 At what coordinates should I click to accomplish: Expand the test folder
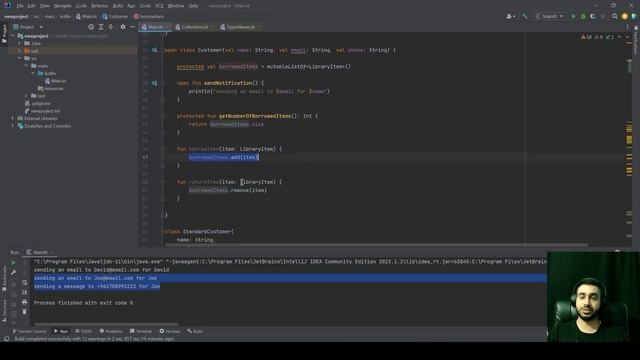tap(26, 96)
